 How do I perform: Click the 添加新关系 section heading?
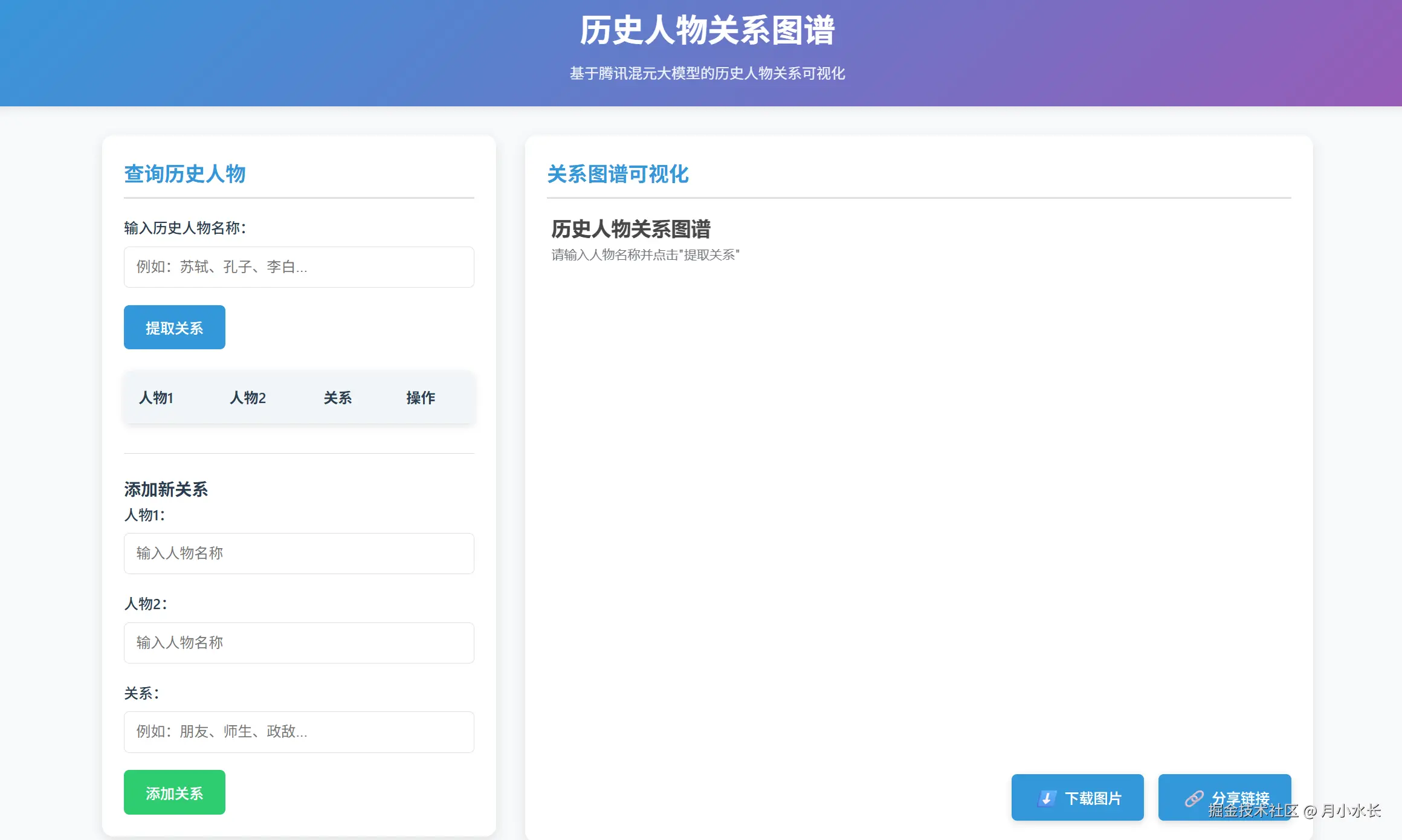pos(166,489)
